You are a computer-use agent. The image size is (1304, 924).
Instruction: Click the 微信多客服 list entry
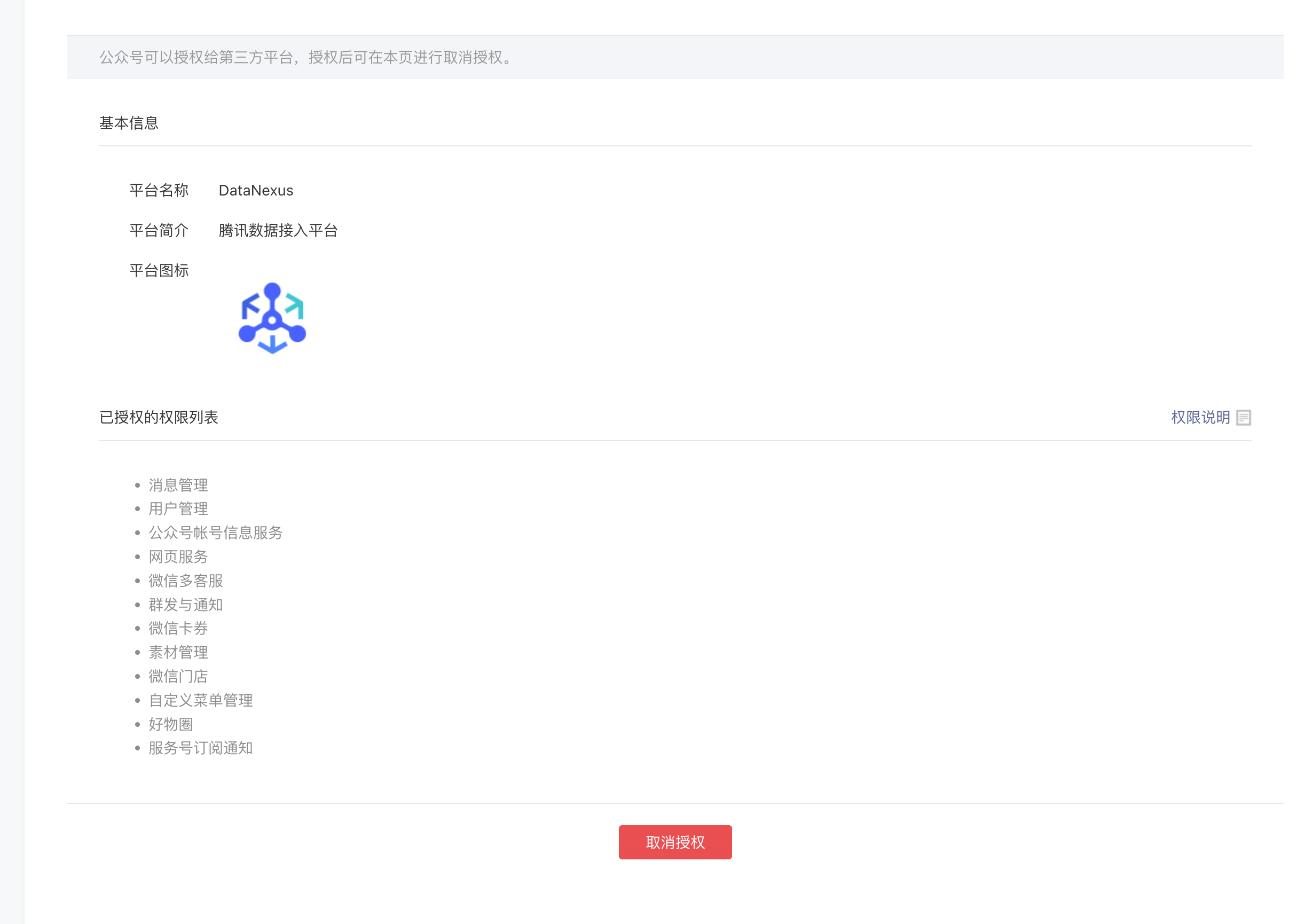click(185, 581)
